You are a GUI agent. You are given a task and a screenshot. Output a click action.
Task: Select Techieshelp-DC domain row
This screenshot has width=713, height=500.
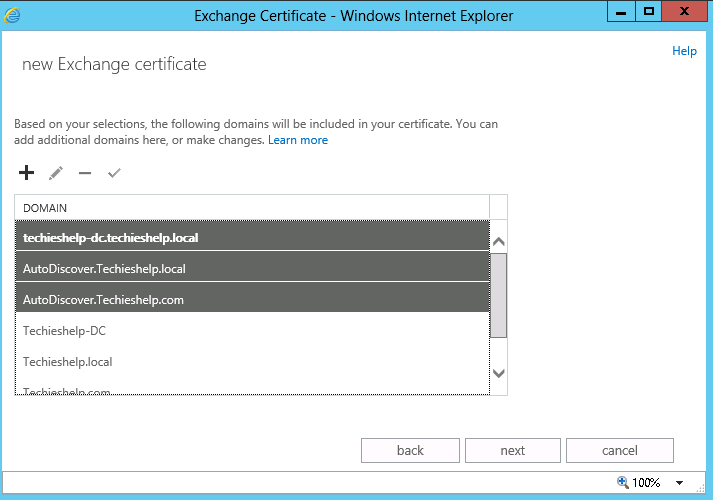(252, 330)
